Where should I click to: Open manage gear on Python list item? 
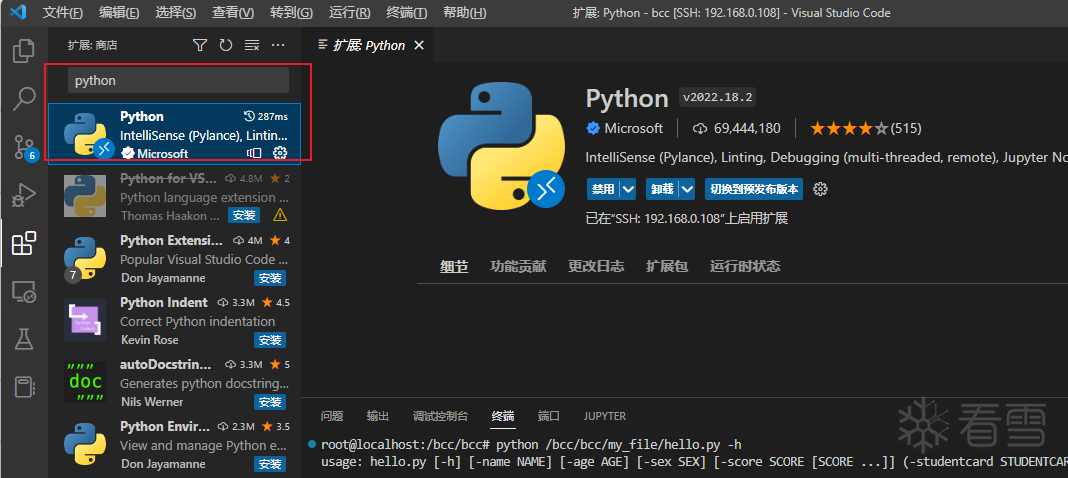coord(280,153)
